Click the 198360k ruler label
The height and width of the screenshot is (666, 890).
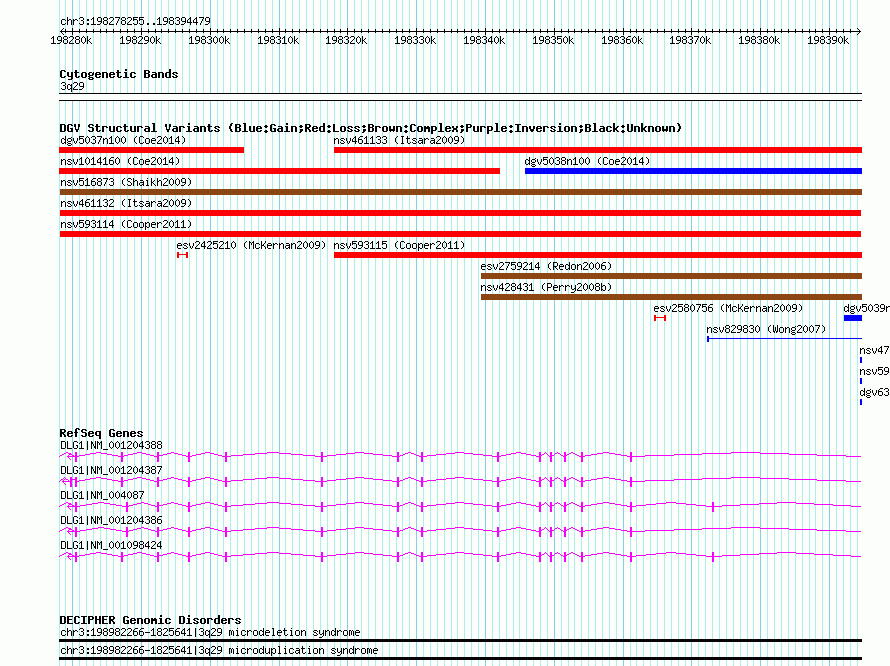[622, 40]
